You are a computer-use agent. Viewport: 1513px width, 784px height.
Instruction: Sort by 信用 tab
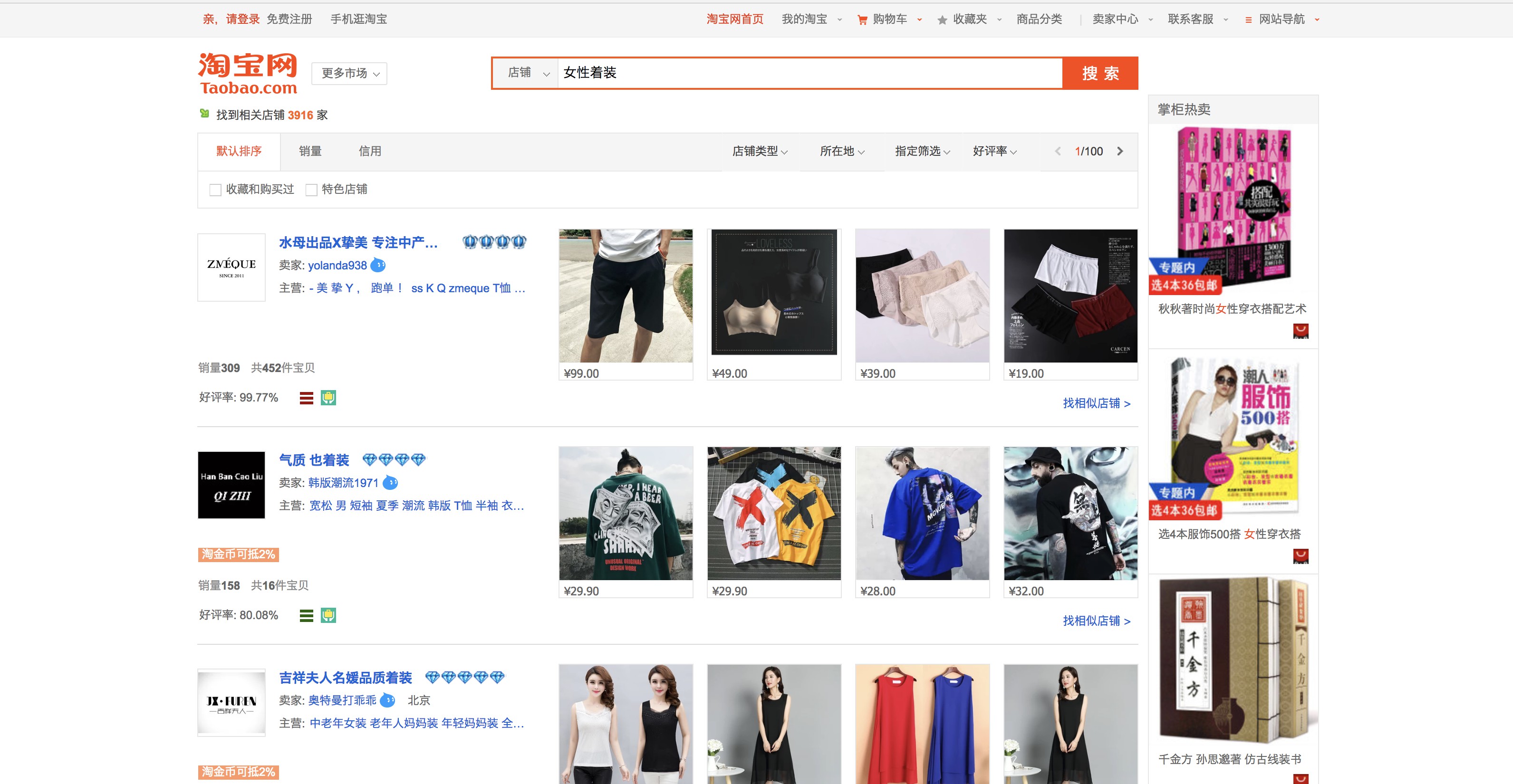370,151
